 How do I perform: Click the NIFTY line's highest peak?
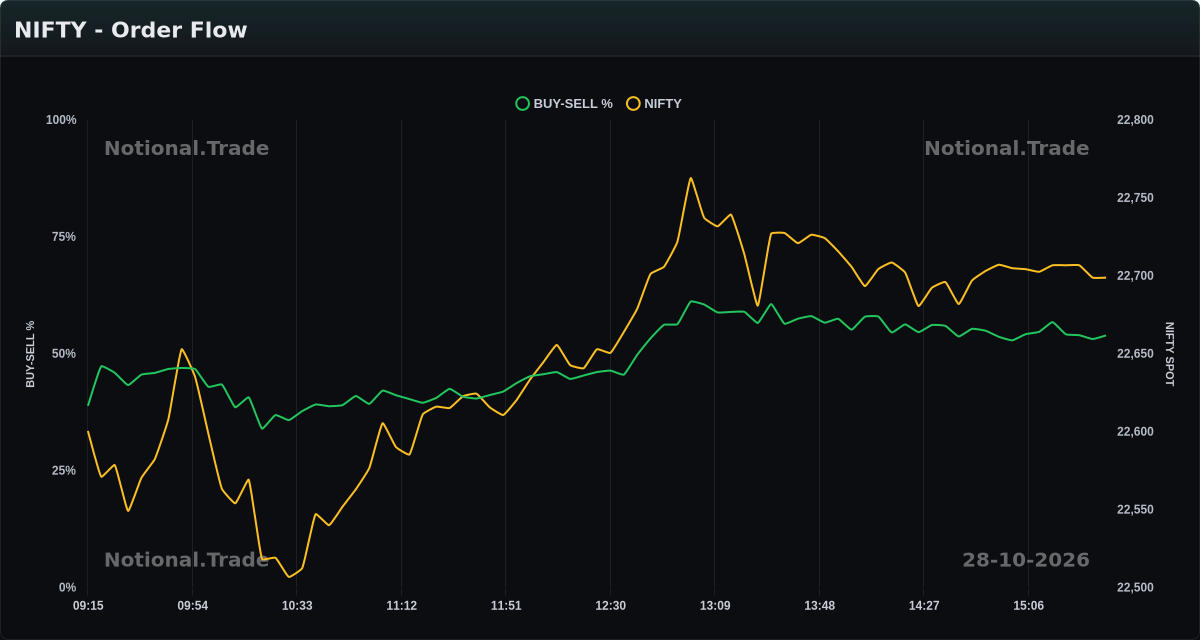point(691,178)
